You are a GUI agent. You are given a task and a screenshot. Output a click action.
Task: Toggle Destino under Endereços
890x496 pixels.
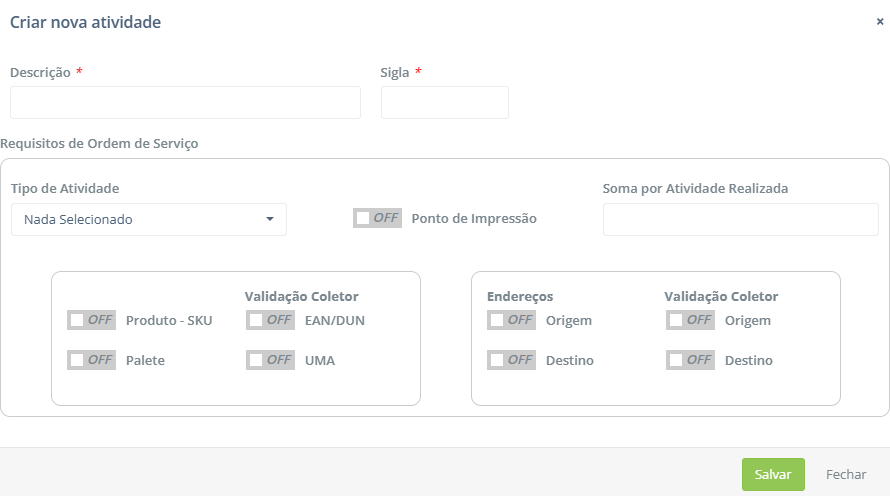(x=511, y=360)
